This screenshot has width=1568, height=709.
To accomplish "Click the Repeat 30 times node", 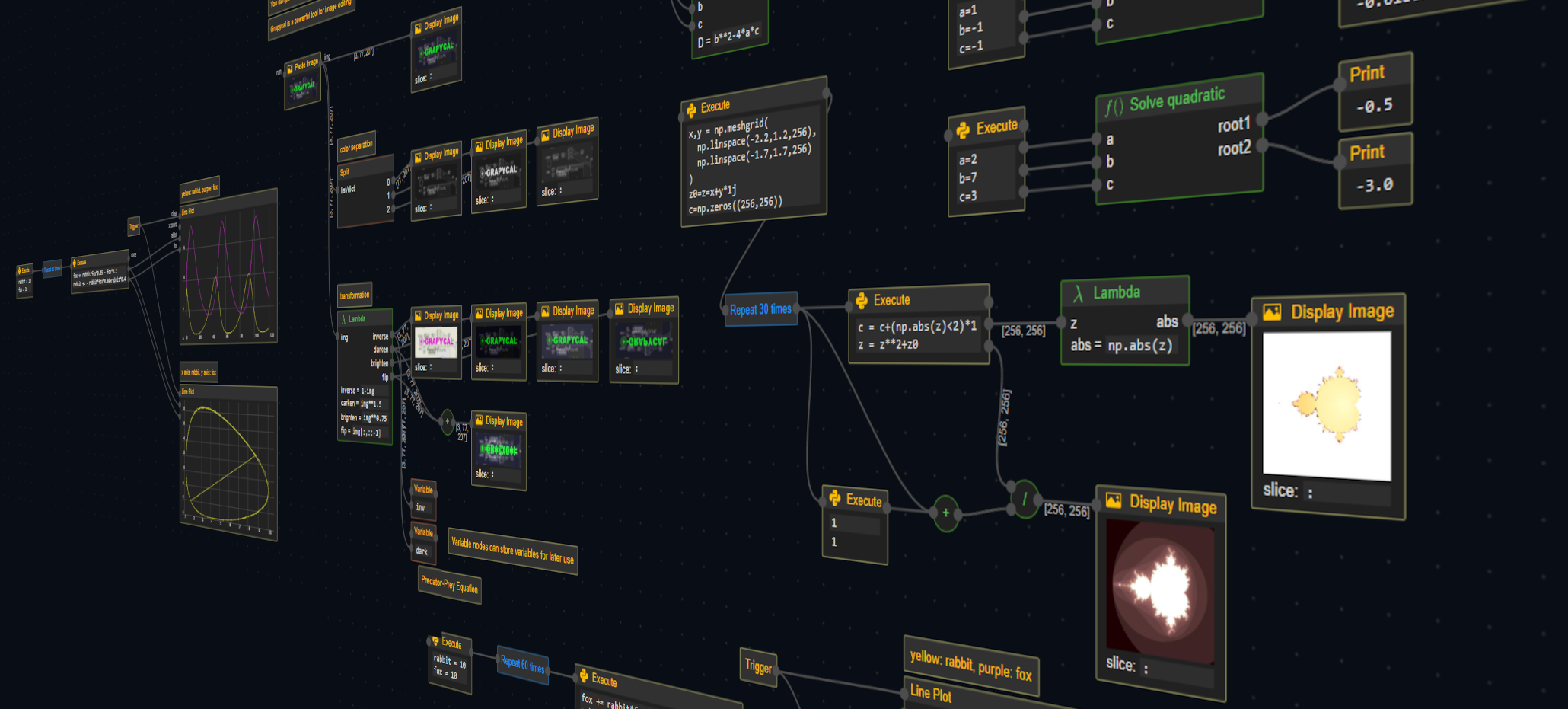I will pos(760,309).
